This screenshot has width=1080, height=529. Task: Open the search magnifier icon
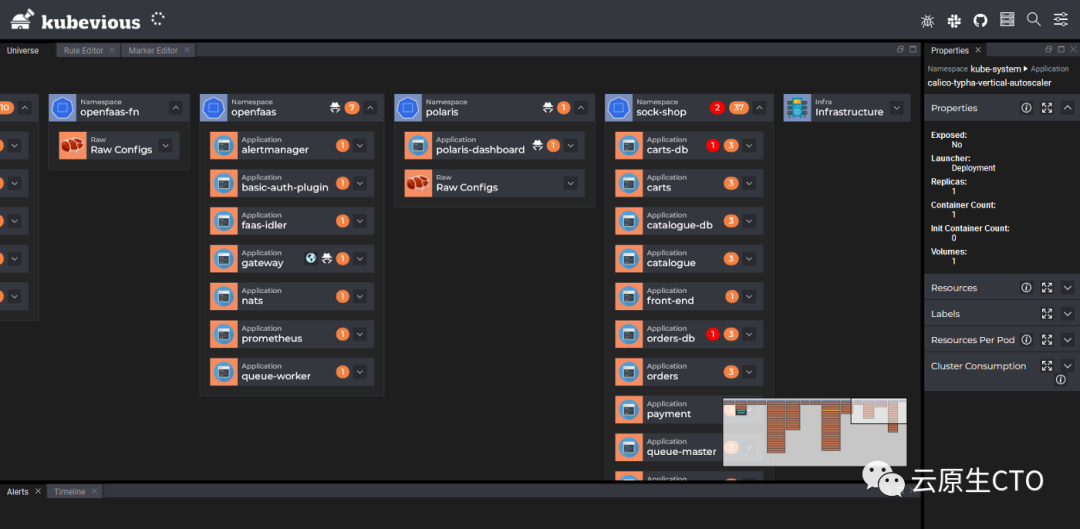1034,19
